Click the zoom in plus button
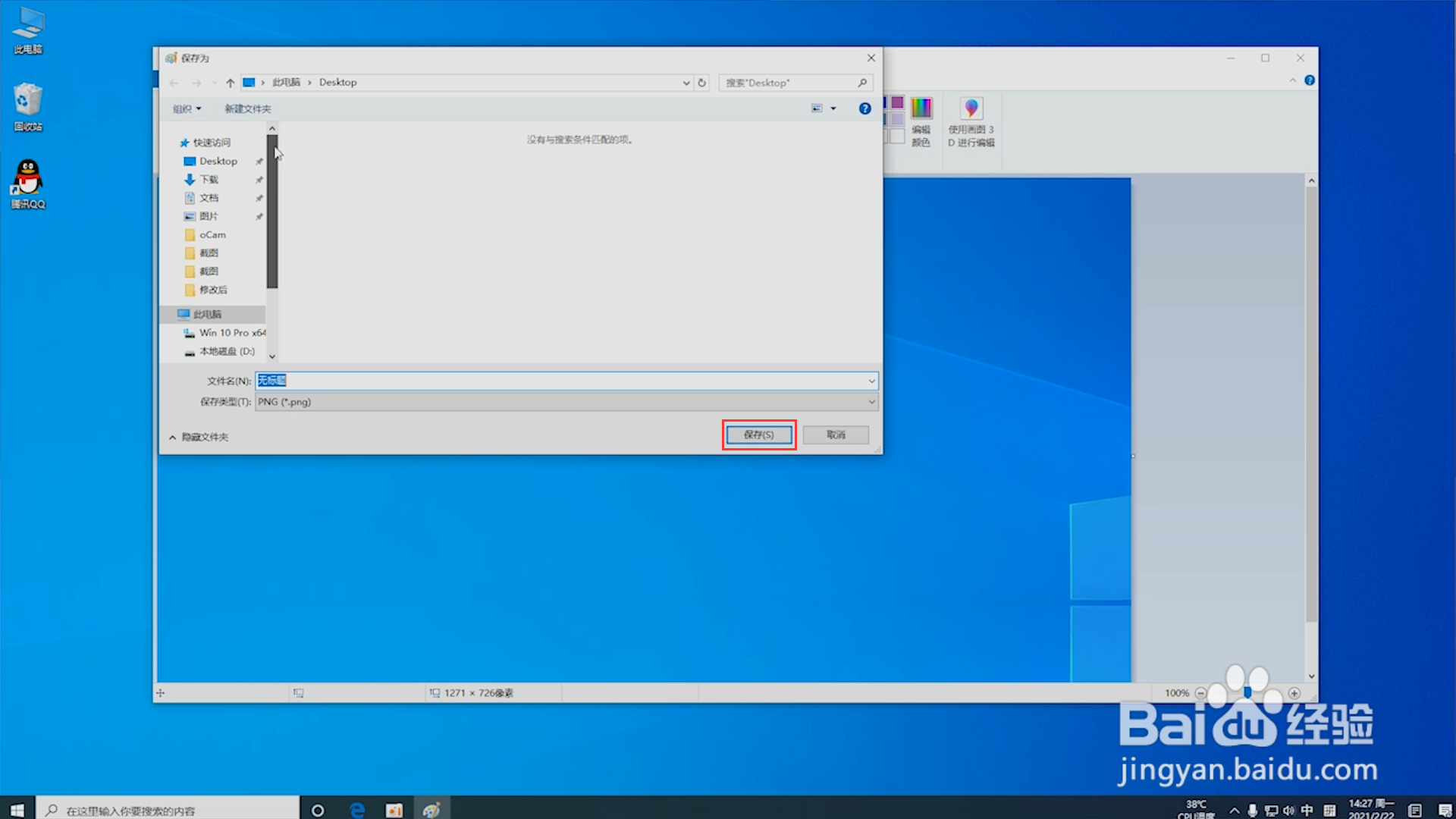The width and height of the screenshot is (1456, 819). [1294, 693]
